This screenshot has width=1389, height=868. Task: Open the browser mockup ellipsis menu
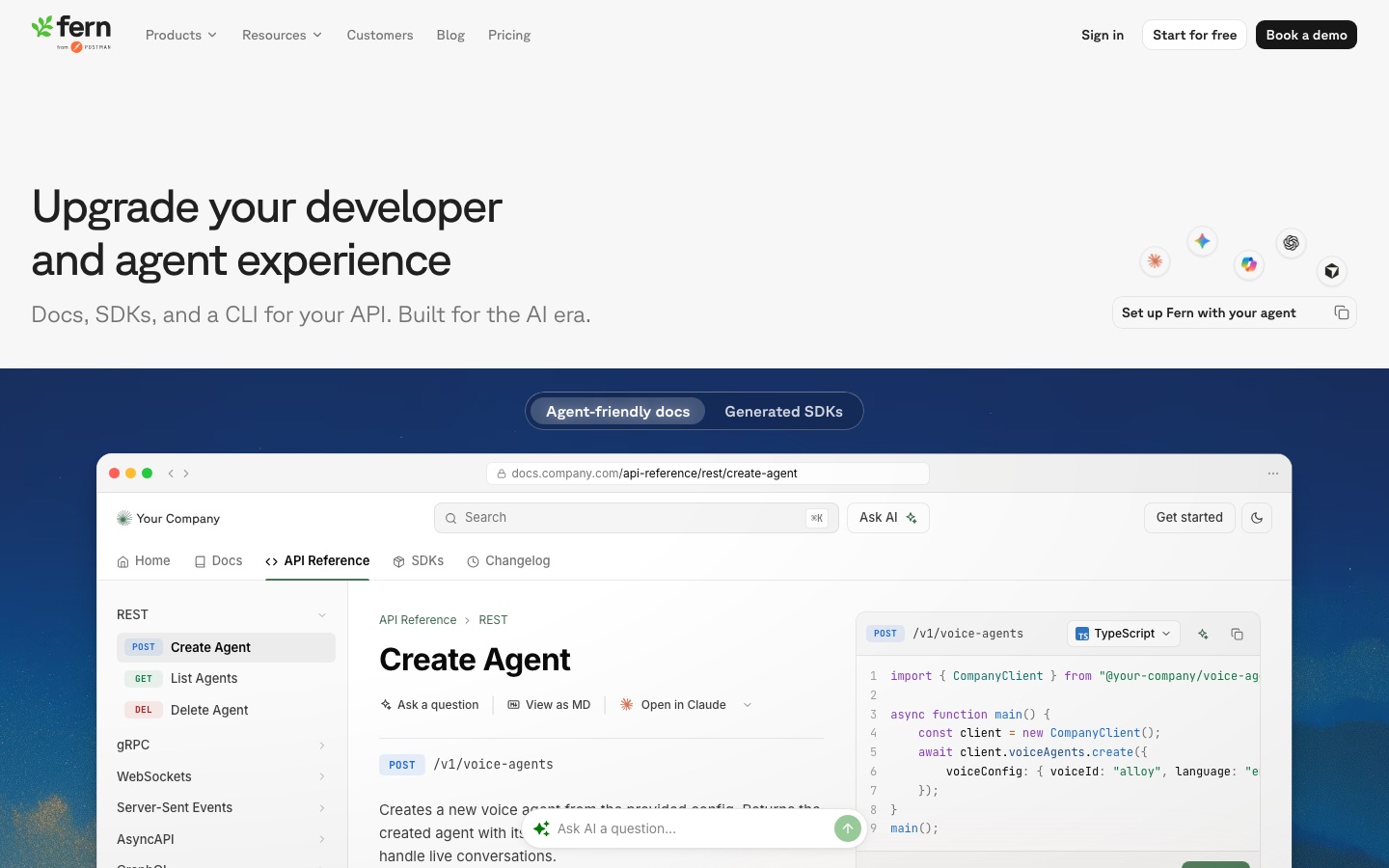[x=1273, y=474]
